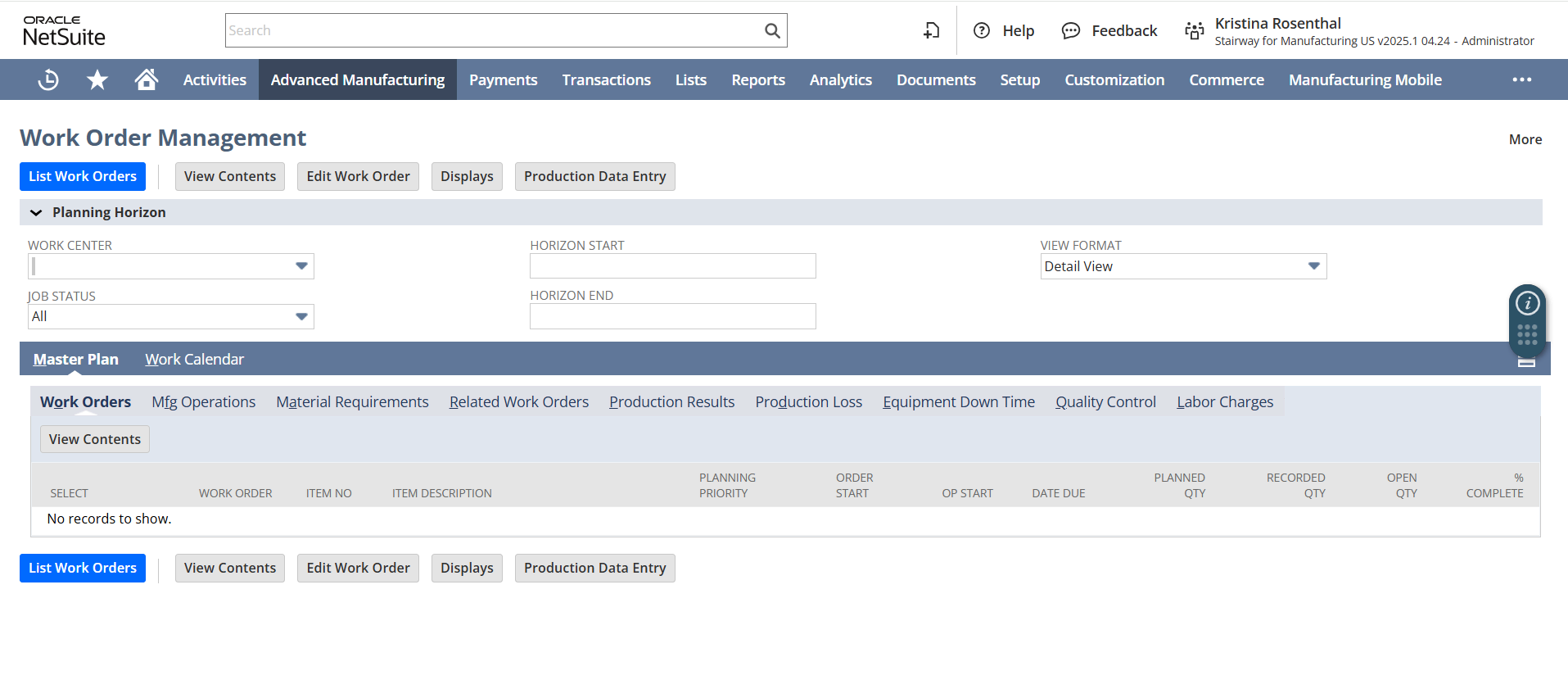Open the Commerce menu

(x=1227, y=79)
